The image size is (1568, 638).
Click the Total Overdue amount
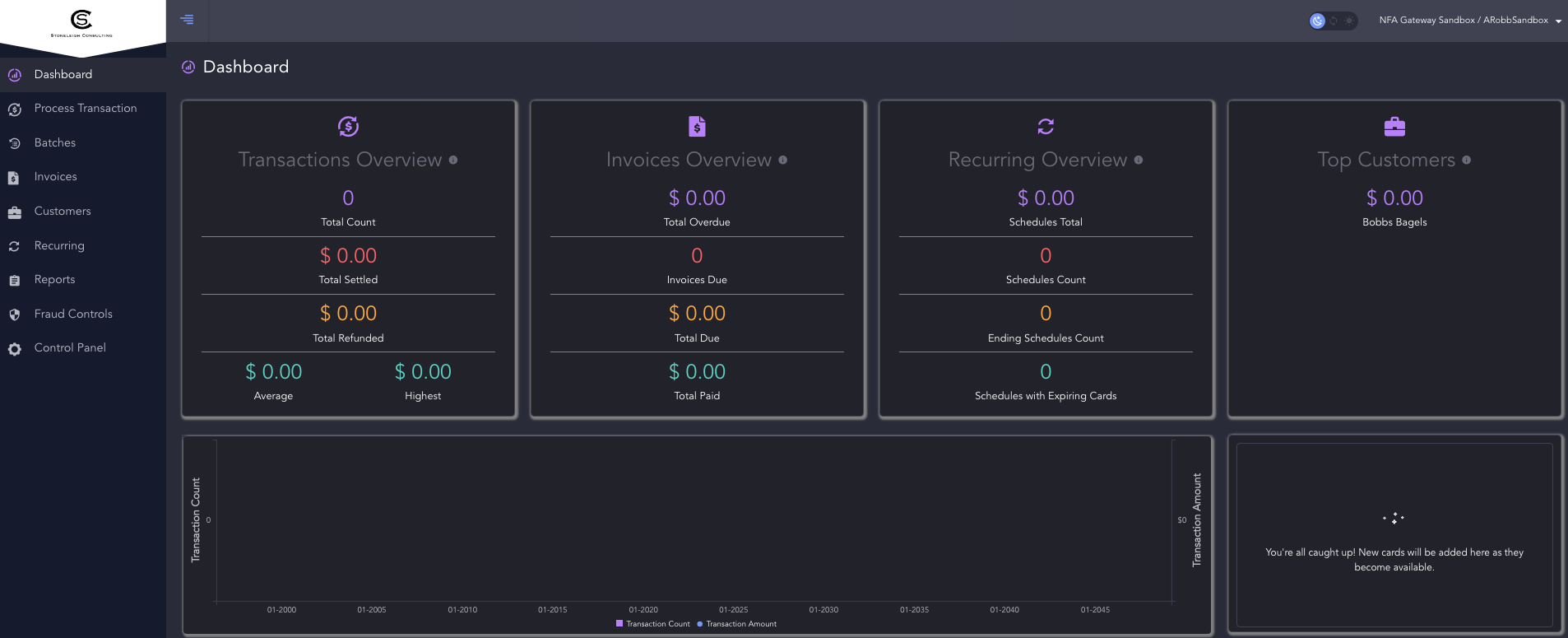[x=697, y=198]
